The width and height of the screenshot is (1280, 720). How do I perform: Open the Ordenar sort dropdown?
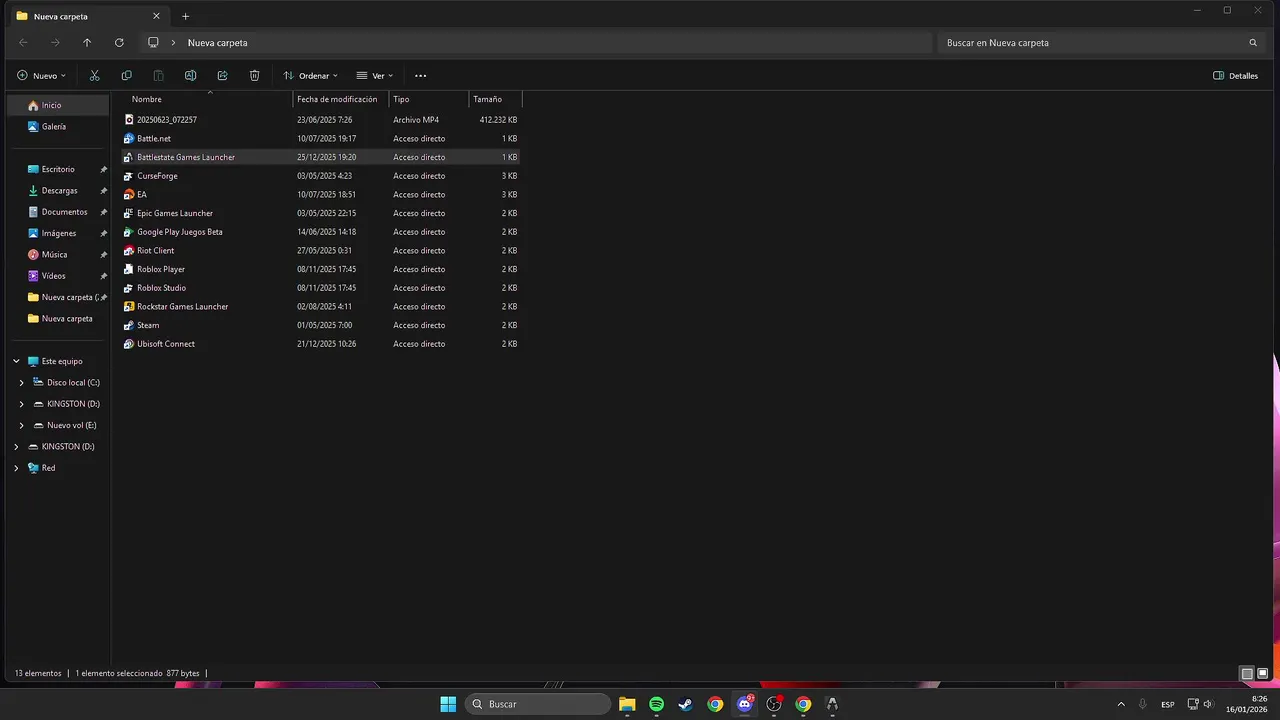310,75
